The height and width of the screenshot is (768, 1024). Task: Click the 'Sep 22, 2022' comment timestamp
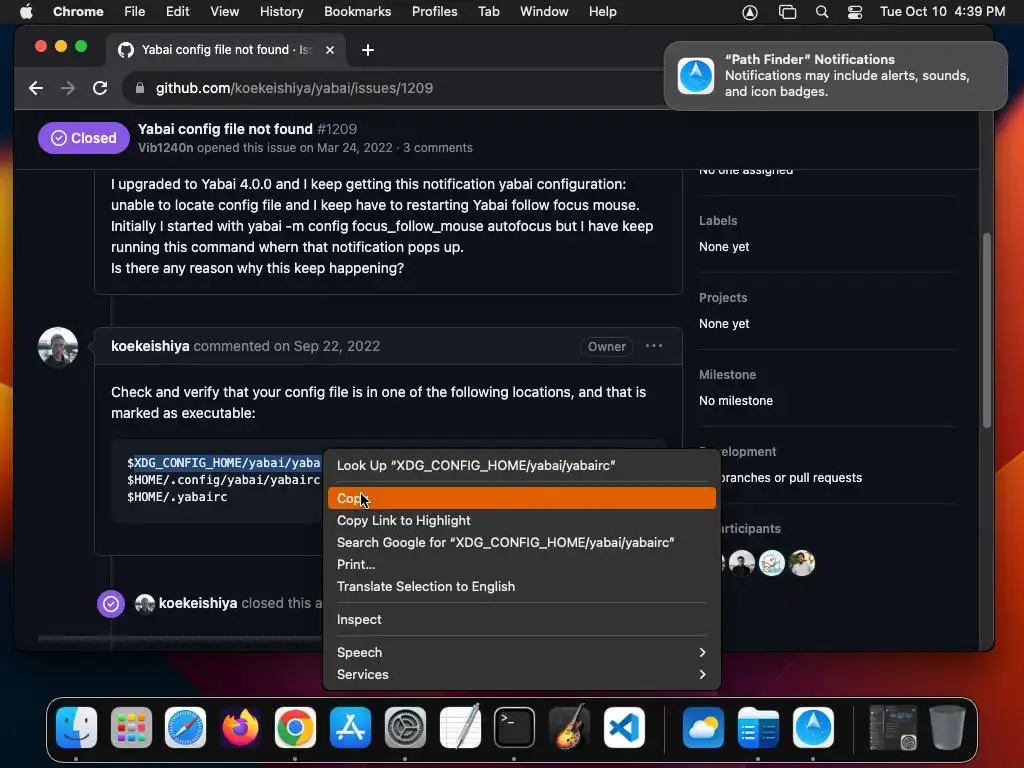336,346
